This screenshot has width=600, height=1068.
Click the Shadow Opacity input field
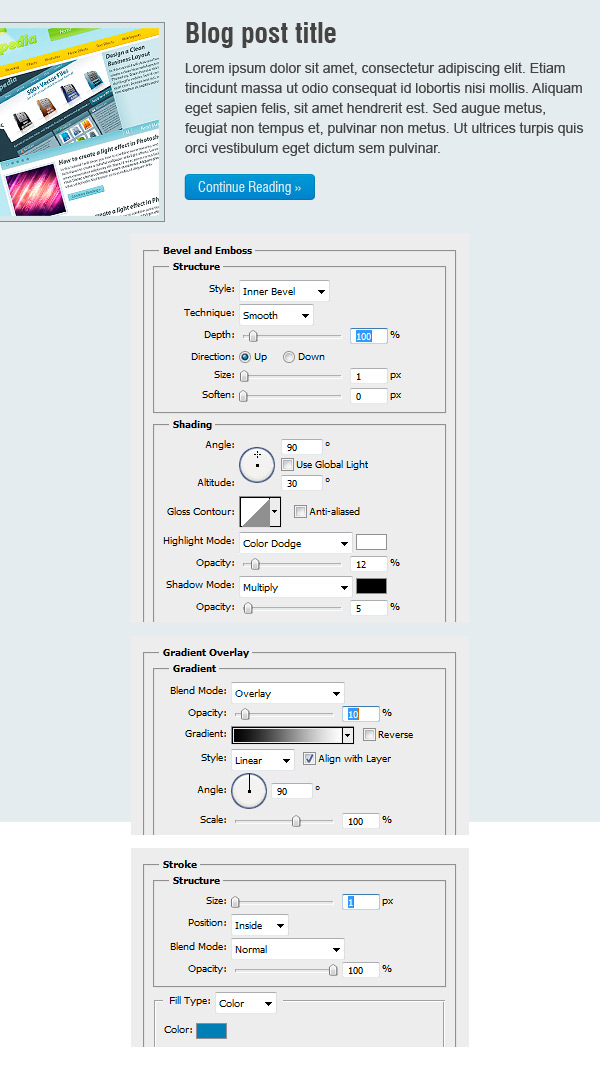point(368,608)
